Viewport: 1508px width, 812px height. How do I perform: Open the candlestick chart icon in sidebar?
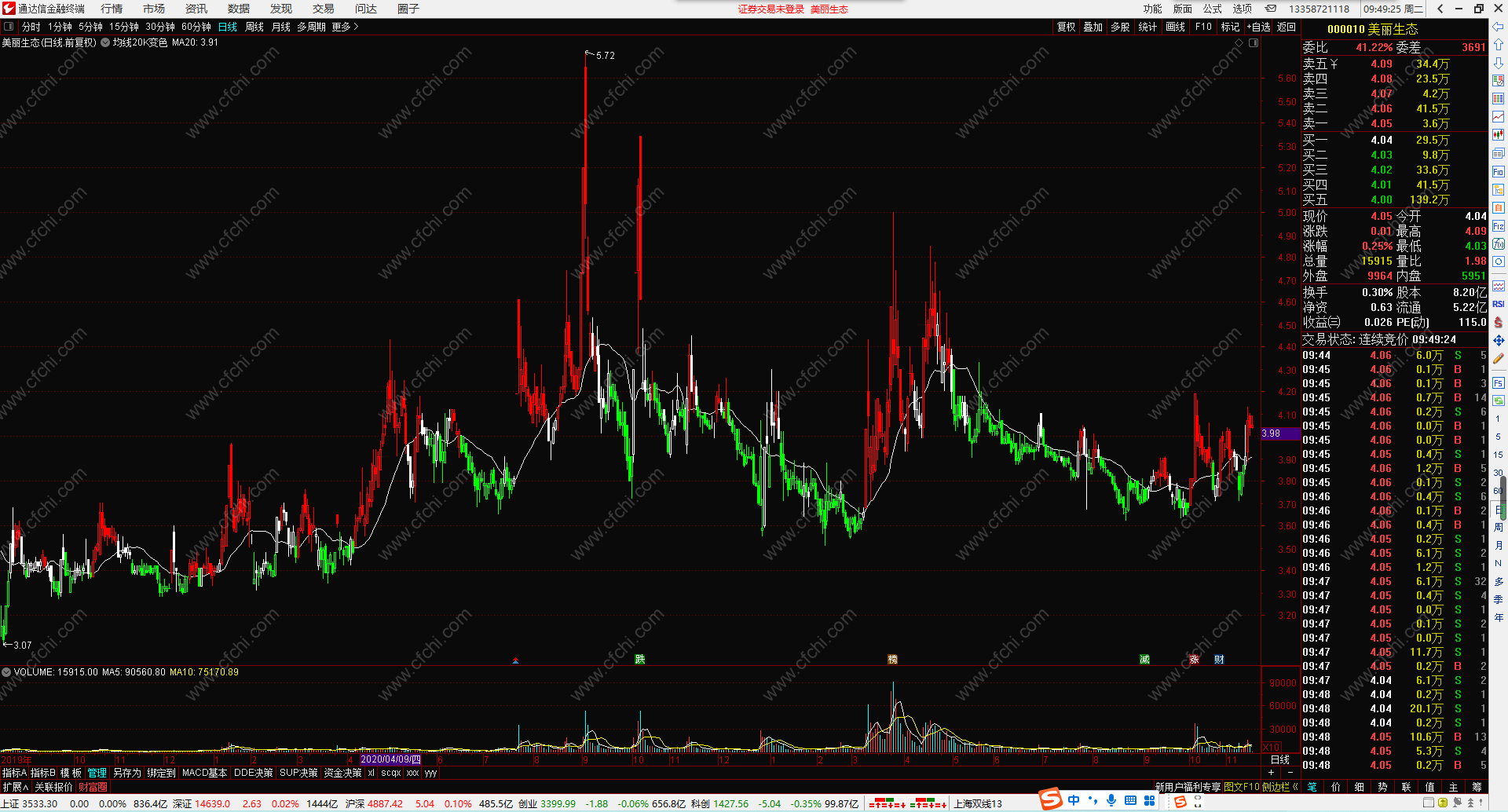[x=1499, y=135]
